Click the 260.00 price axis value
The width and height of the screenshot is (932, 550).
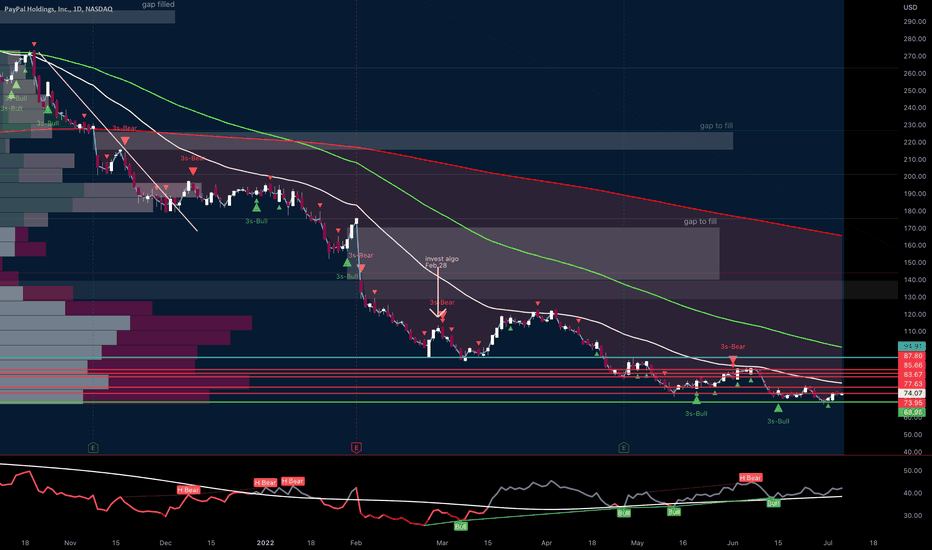point(915,73)
